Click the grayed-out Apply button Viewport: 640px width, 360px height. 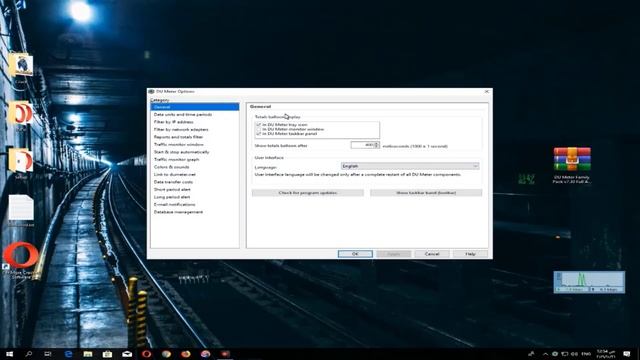coord(393,254)
